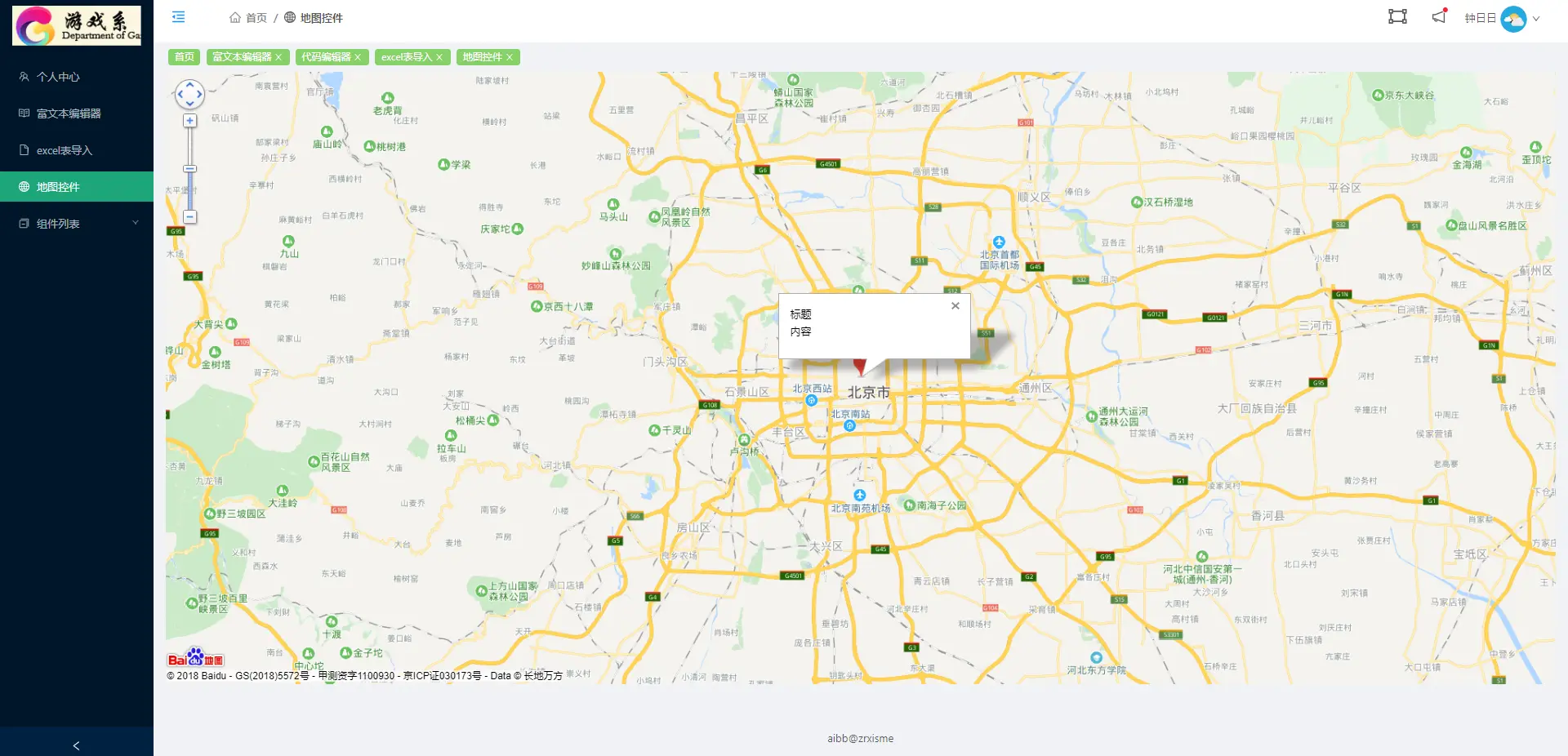Collapse the sidebar using the hamburger icon

pyautogui.click(x=178, y=16)
